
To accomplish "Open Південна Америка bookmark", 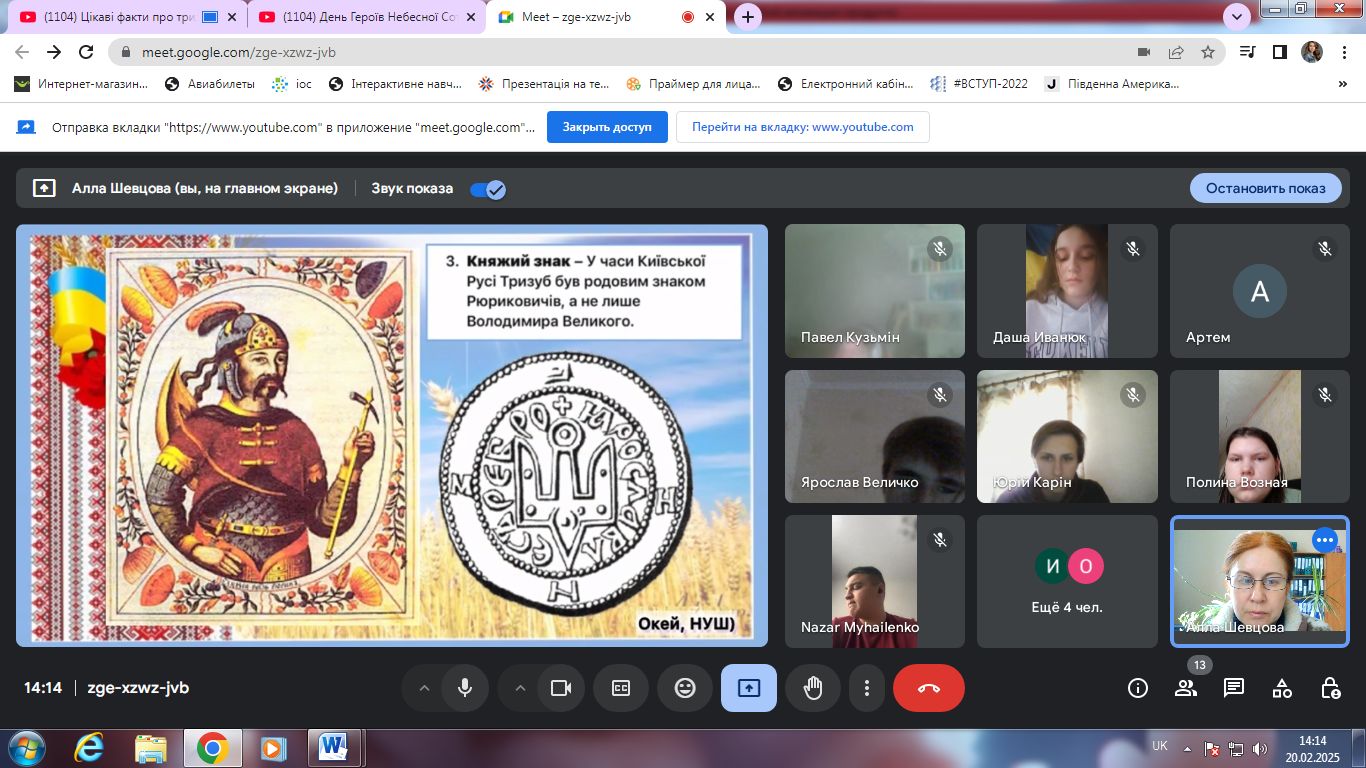I will coord(1112,84).
